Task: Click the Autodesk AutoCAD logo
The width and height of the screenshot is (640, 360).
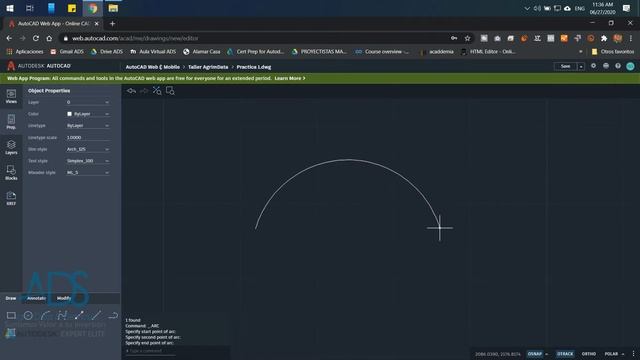Action: click(39, 66)
